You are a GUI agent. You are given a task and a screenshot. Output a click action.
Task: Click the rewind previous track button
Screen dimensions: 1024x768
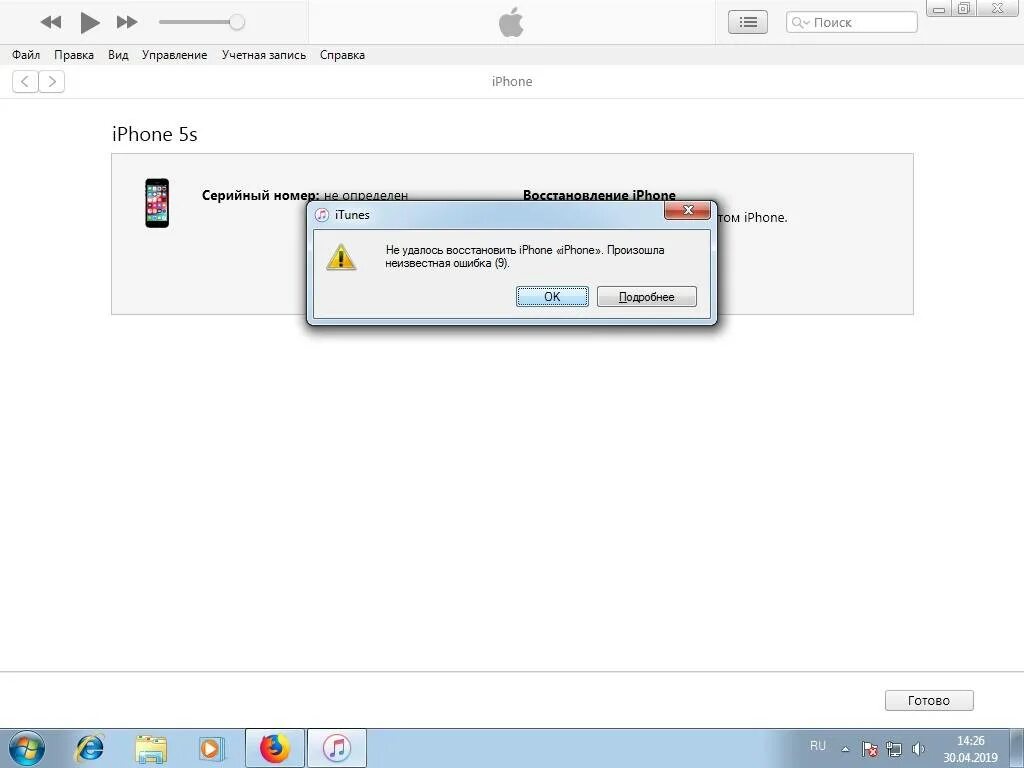coord(51,22)
